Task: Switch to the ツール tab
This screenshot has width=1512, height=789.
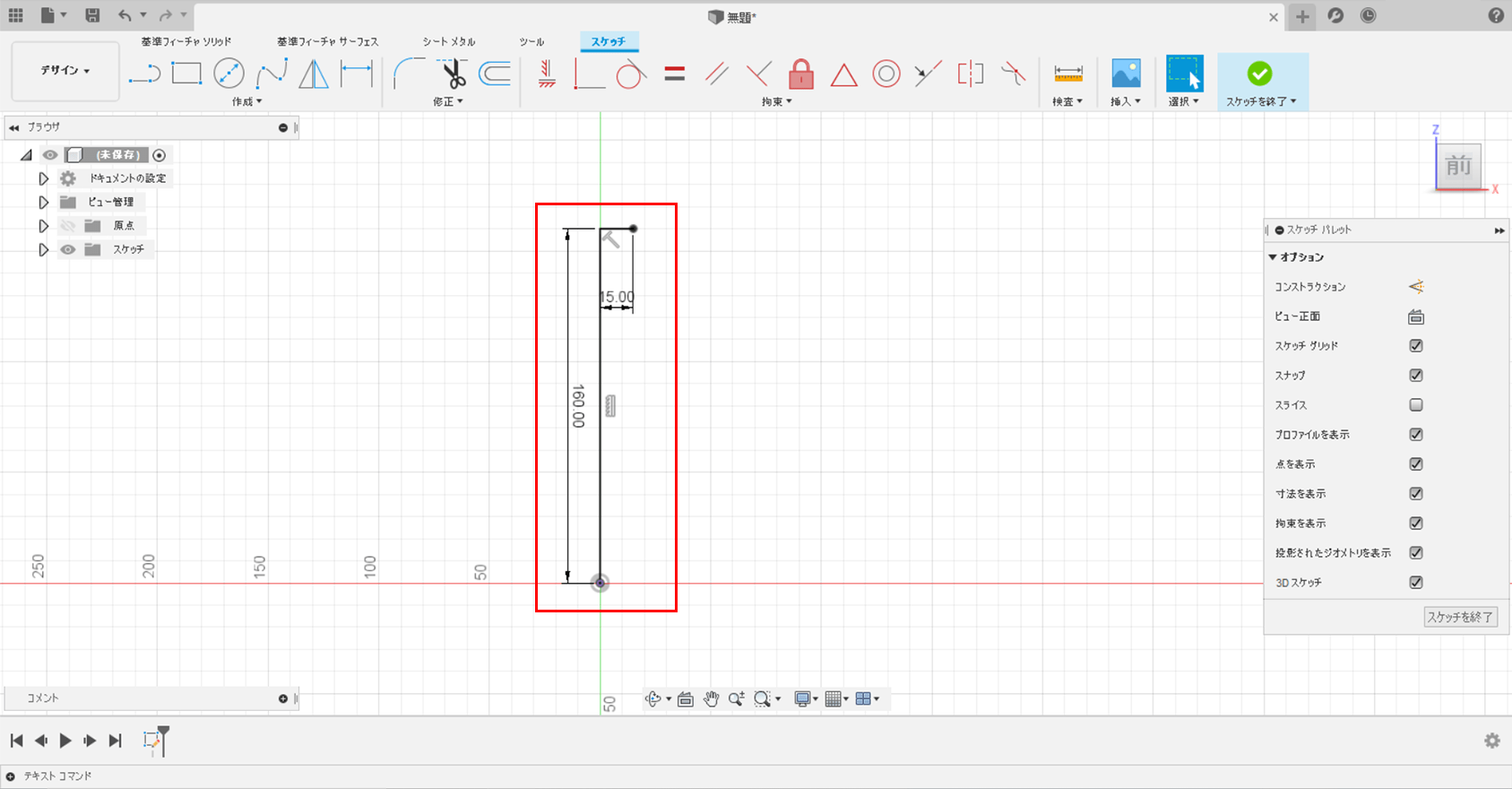Action: coord(531,41)
